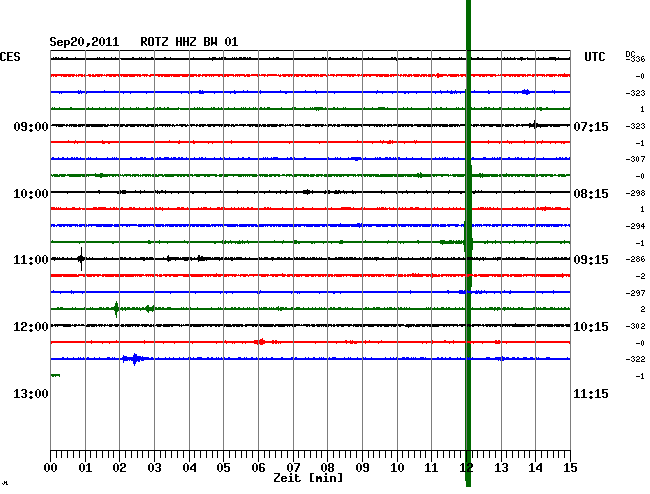The image size is (650, 494).
Task: Click the 12:00 local time label
Action: point(31,327)
